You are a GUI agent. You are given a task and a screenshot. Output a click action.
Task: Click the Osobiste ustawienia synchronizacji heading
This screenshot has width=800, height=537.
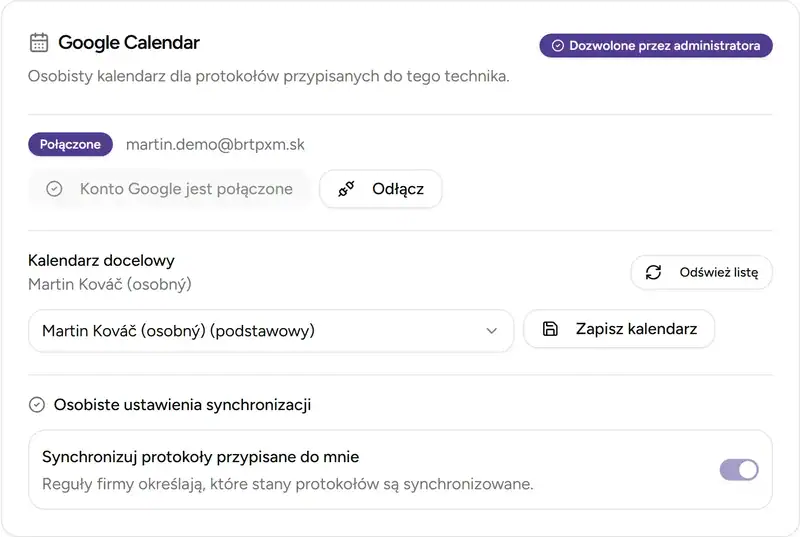[x=182, y=405]
